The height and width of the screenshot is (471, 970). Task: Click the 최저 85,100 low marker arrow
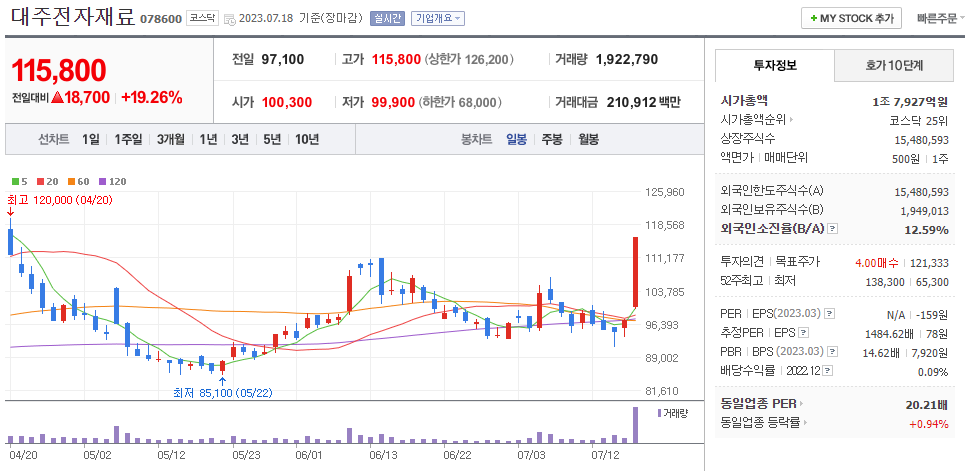pos(223,381)
